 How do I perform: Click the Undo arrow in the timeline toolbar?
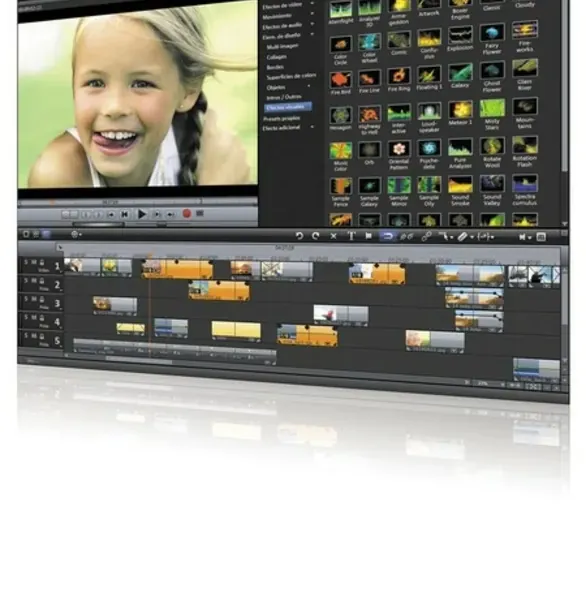(x=300, y=236)
